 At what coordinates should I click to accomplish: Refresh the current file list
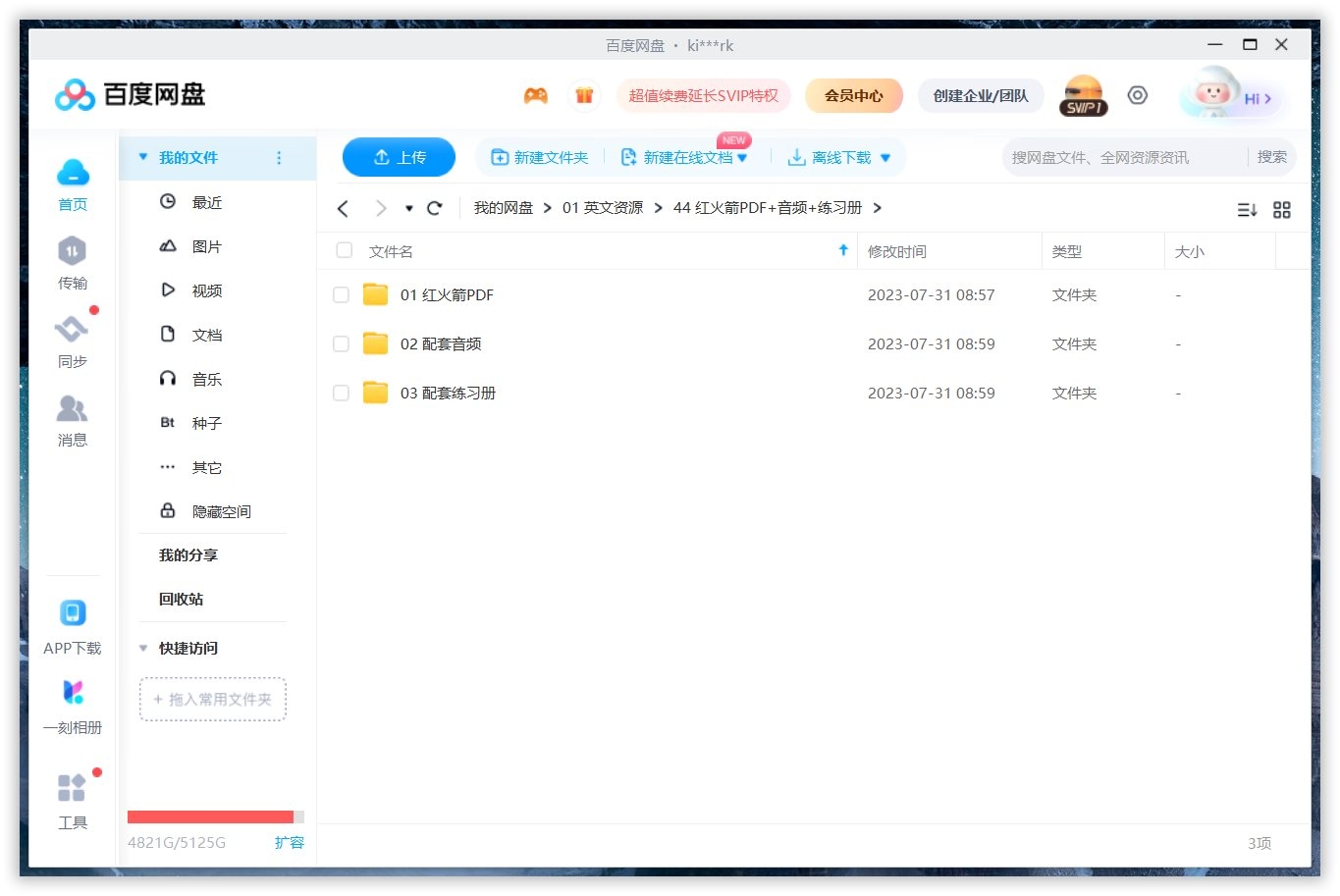[x=435, y=208]
